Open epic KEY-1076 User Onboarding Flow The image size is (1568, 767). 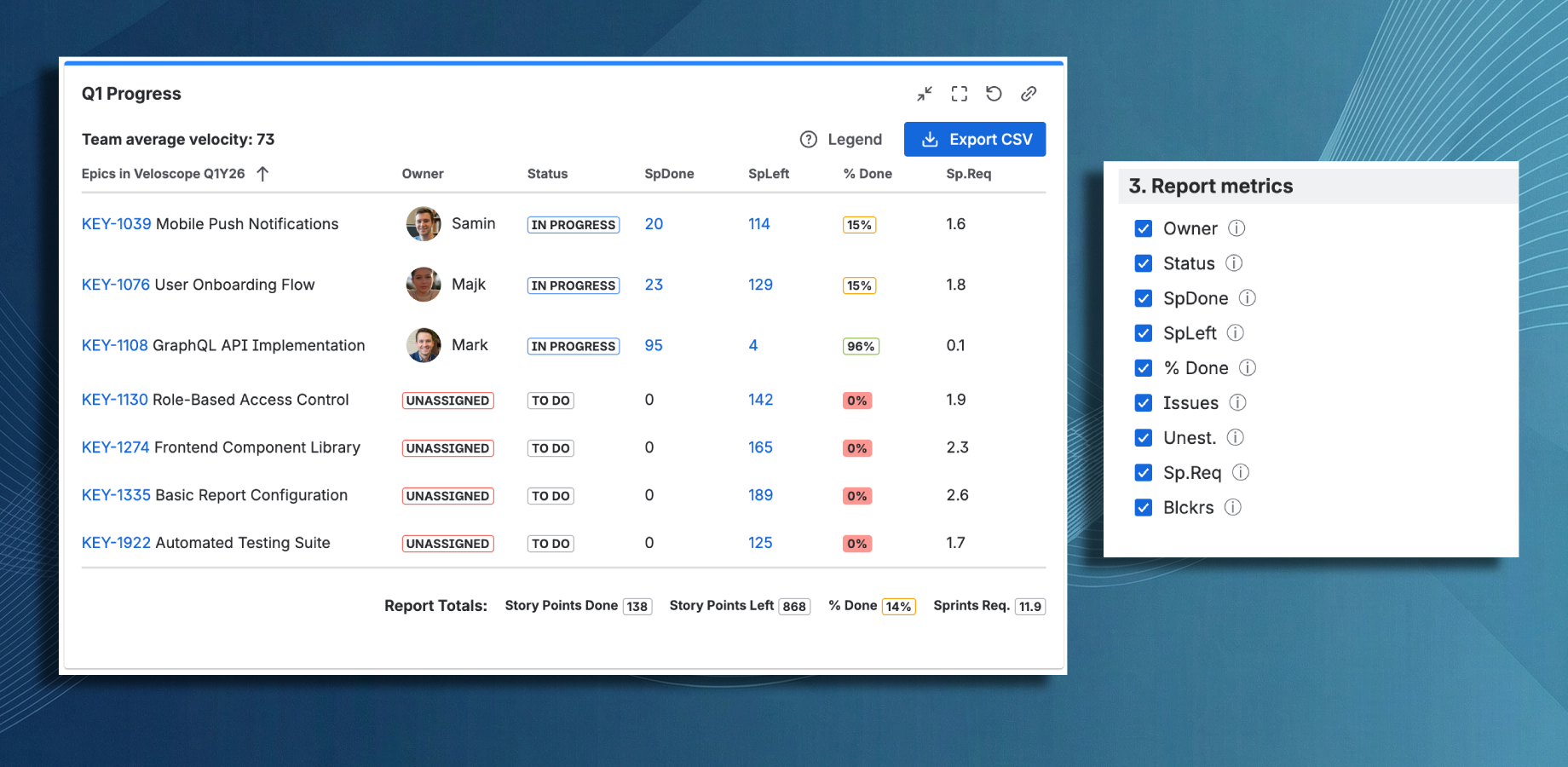[x=199, y=285]
